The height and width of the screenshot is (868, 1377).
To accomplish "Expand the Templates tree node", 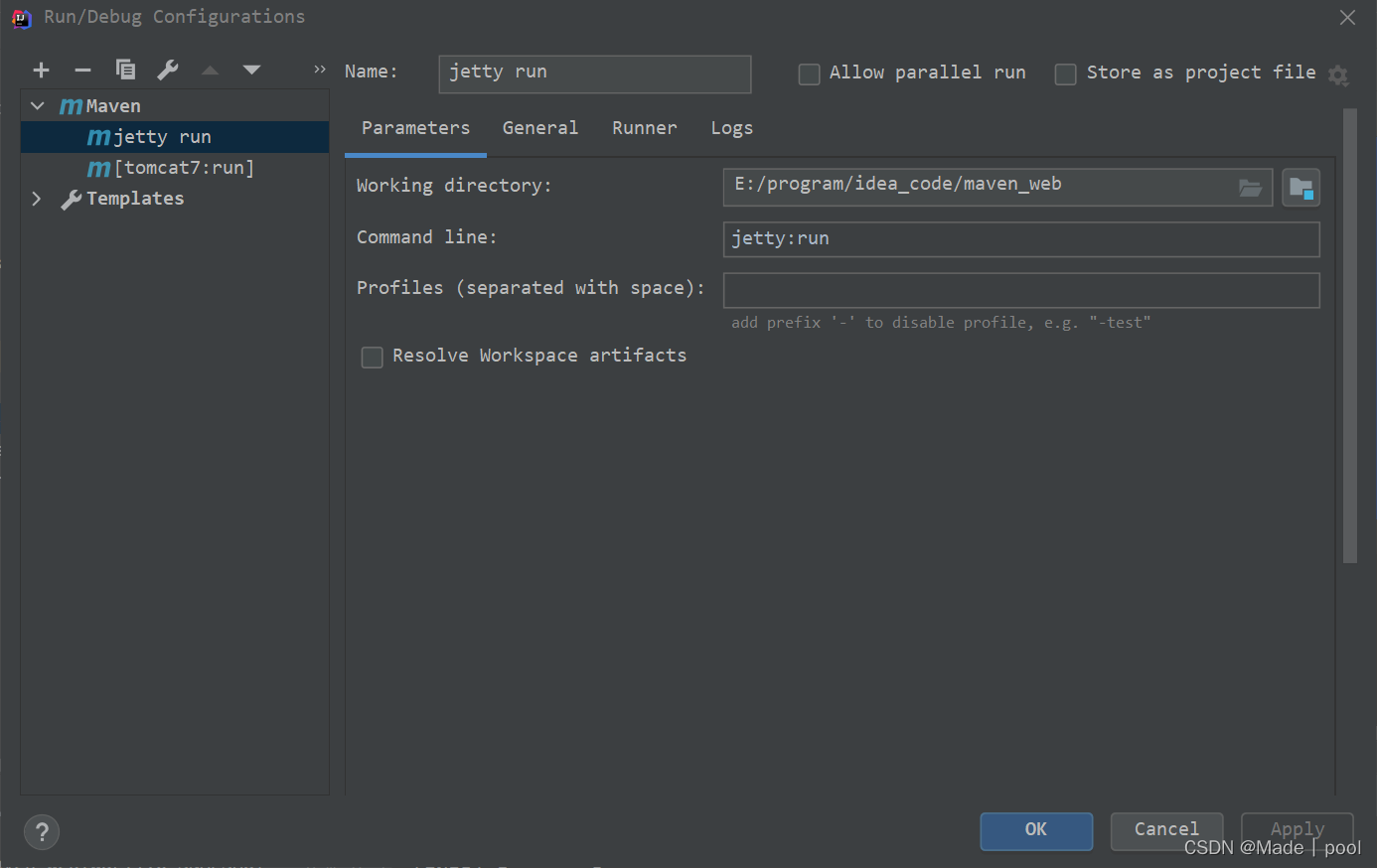I will click(x=37, y=199).
